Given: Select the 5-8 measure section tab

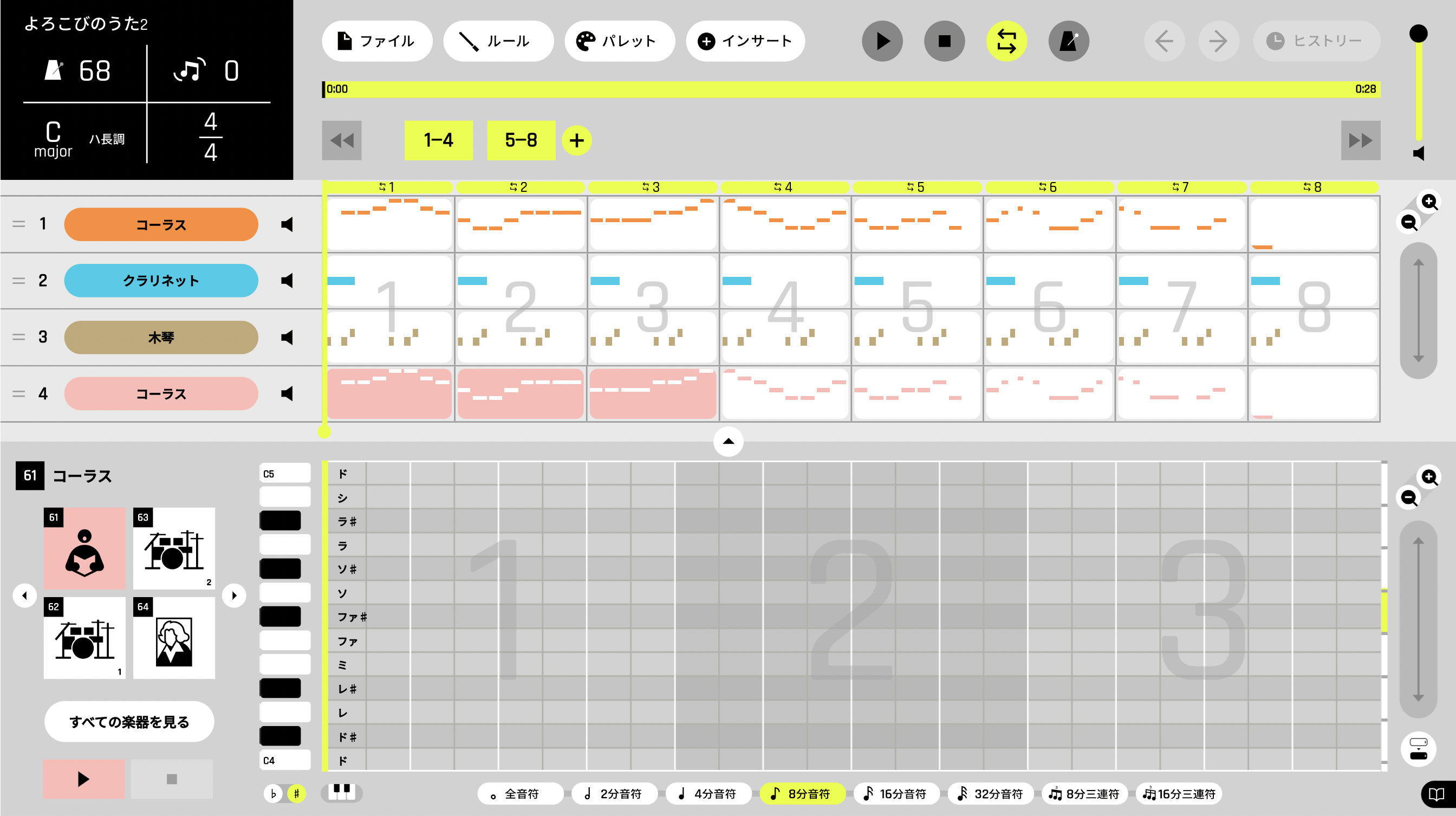Looking at the screenshot, I should pos(521,140).
